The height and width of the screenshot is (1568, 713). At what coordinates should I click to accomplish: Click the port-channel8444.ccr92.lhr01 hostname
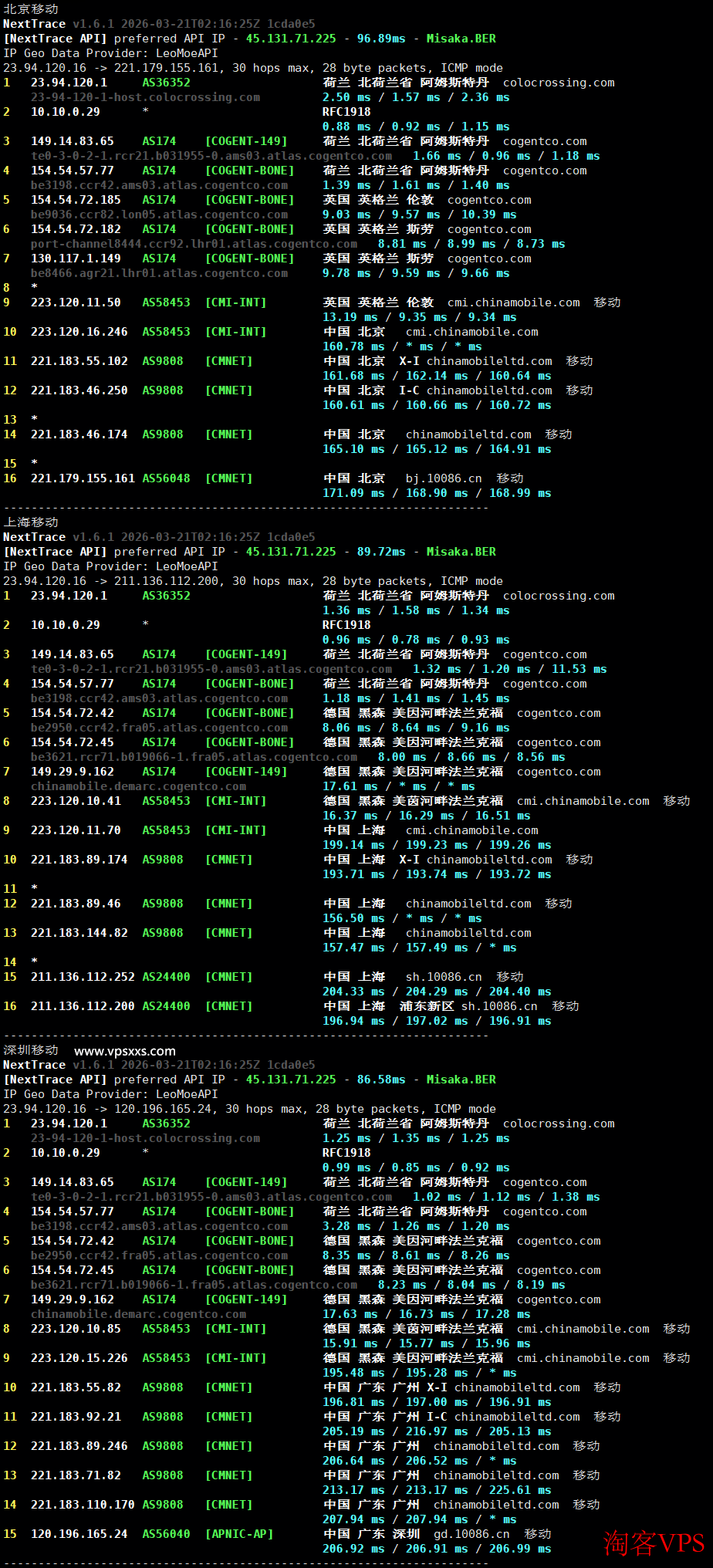[194, 244]
